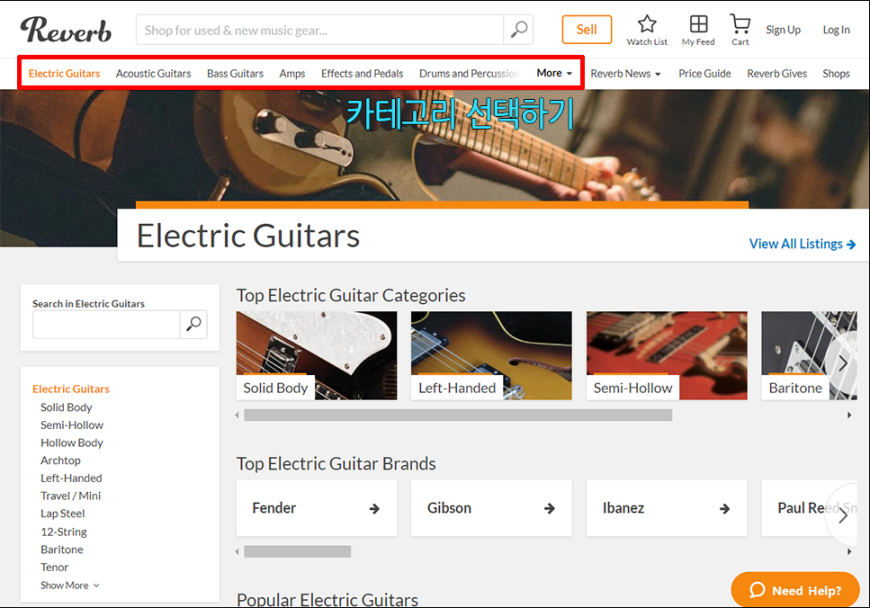The height and width of the screenshot is (608, 870).
Task: Click next chevron on brands carousel
Action: point(843,515)
